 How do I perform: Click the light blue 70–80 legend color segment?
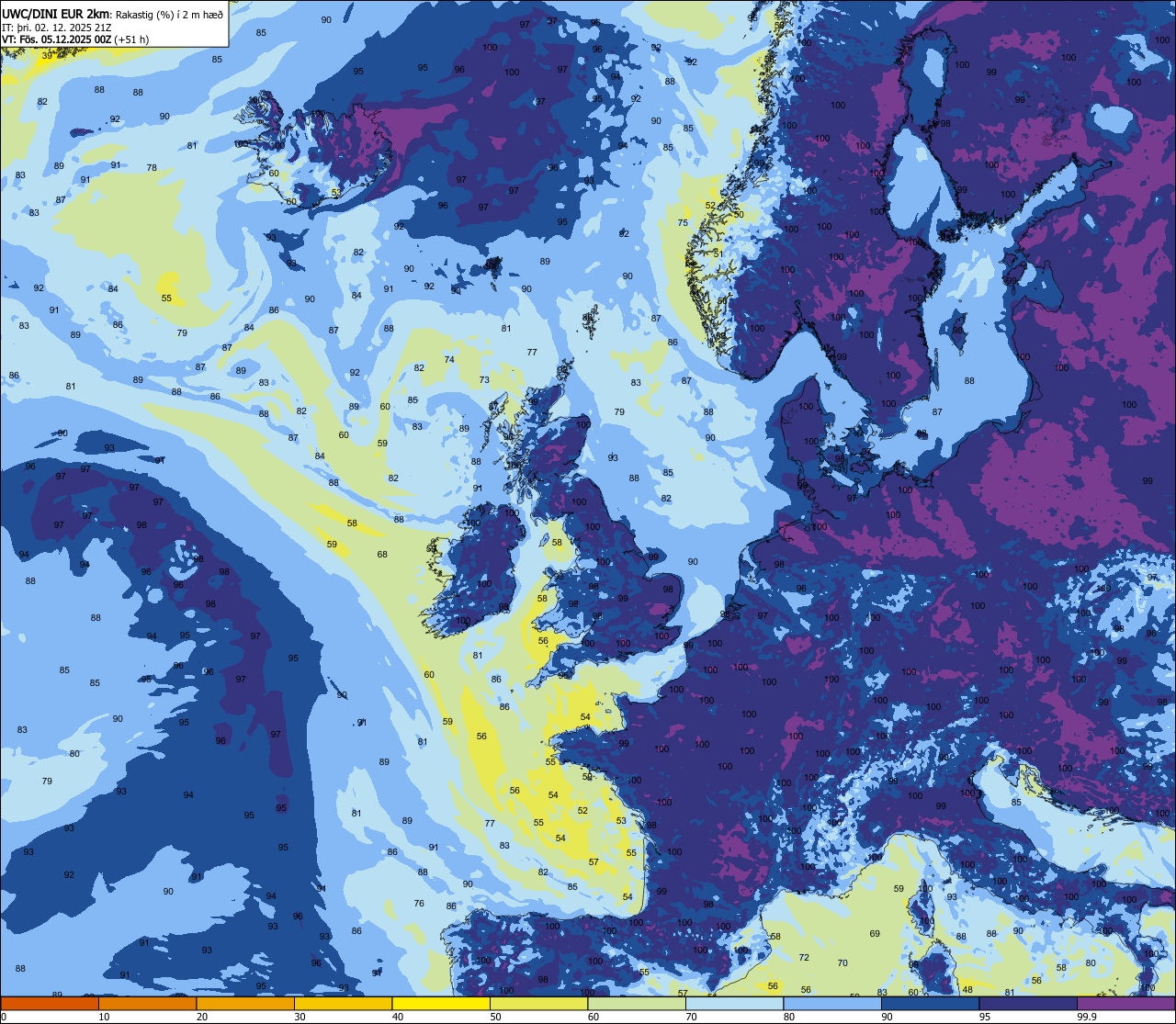[x=735, y=1003]
